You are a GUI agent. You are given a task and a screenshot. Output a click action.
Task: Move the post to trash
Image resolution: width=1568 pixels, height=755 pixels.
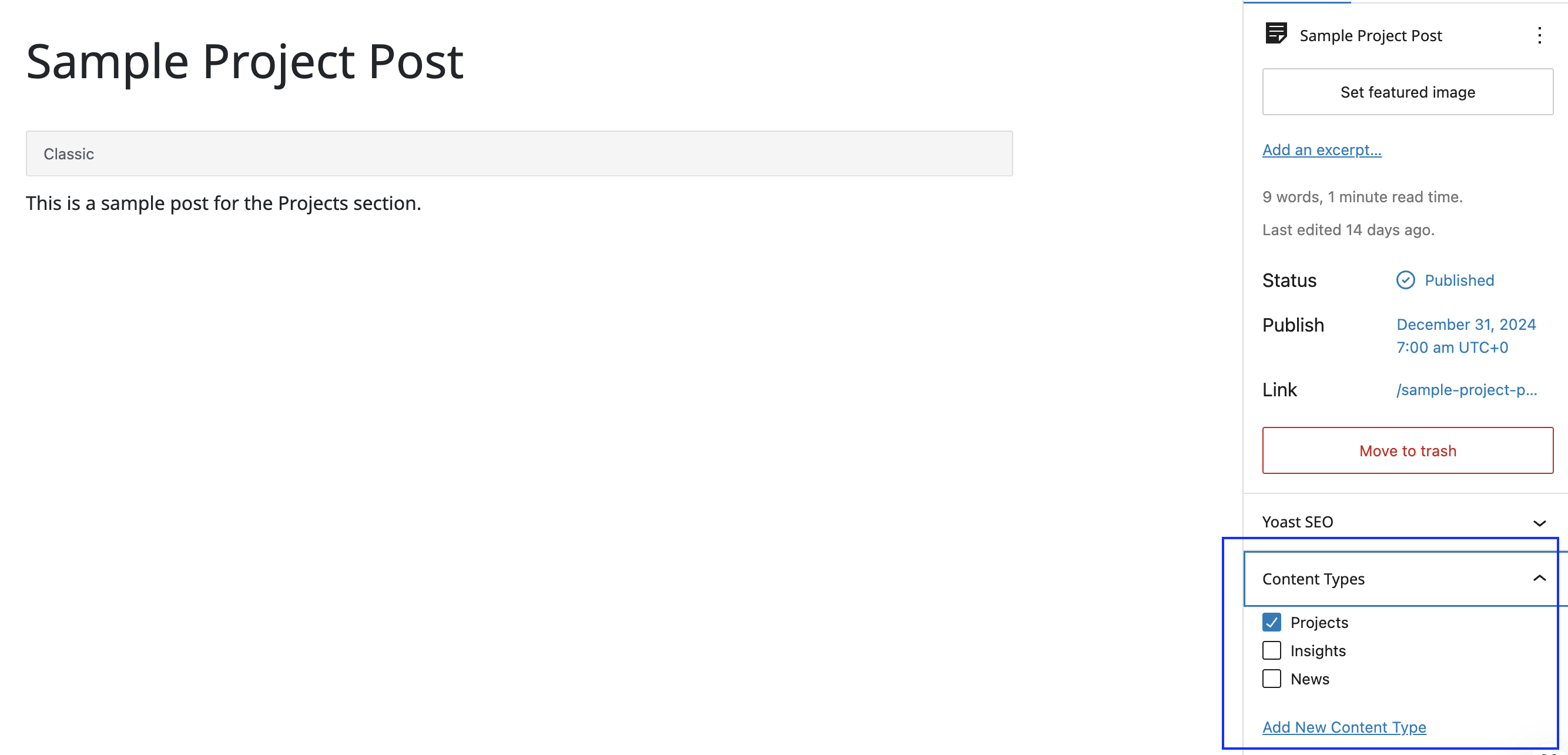point(1408,450)
